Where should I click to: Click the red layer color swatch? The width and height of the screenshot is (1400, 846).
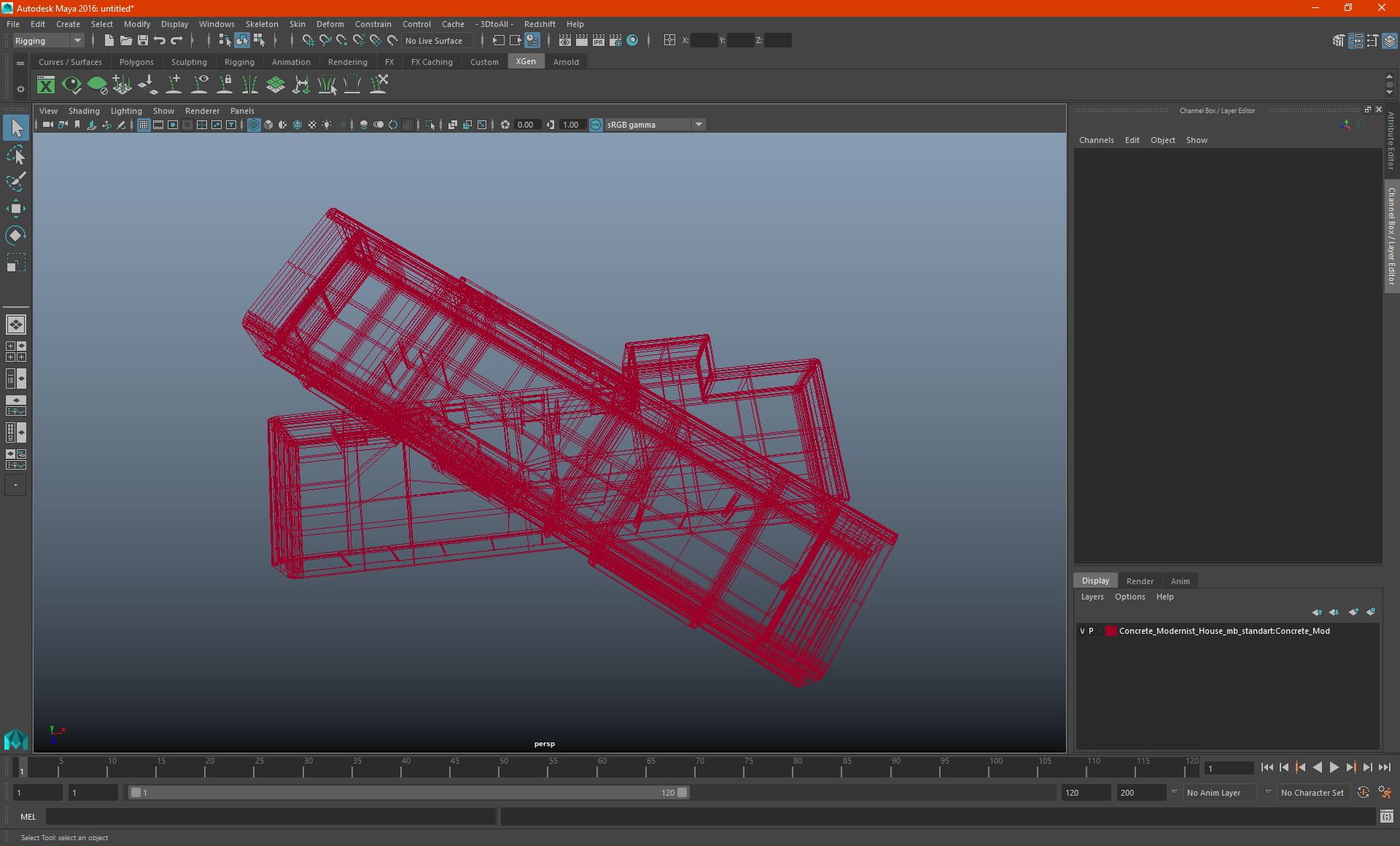1111,631
